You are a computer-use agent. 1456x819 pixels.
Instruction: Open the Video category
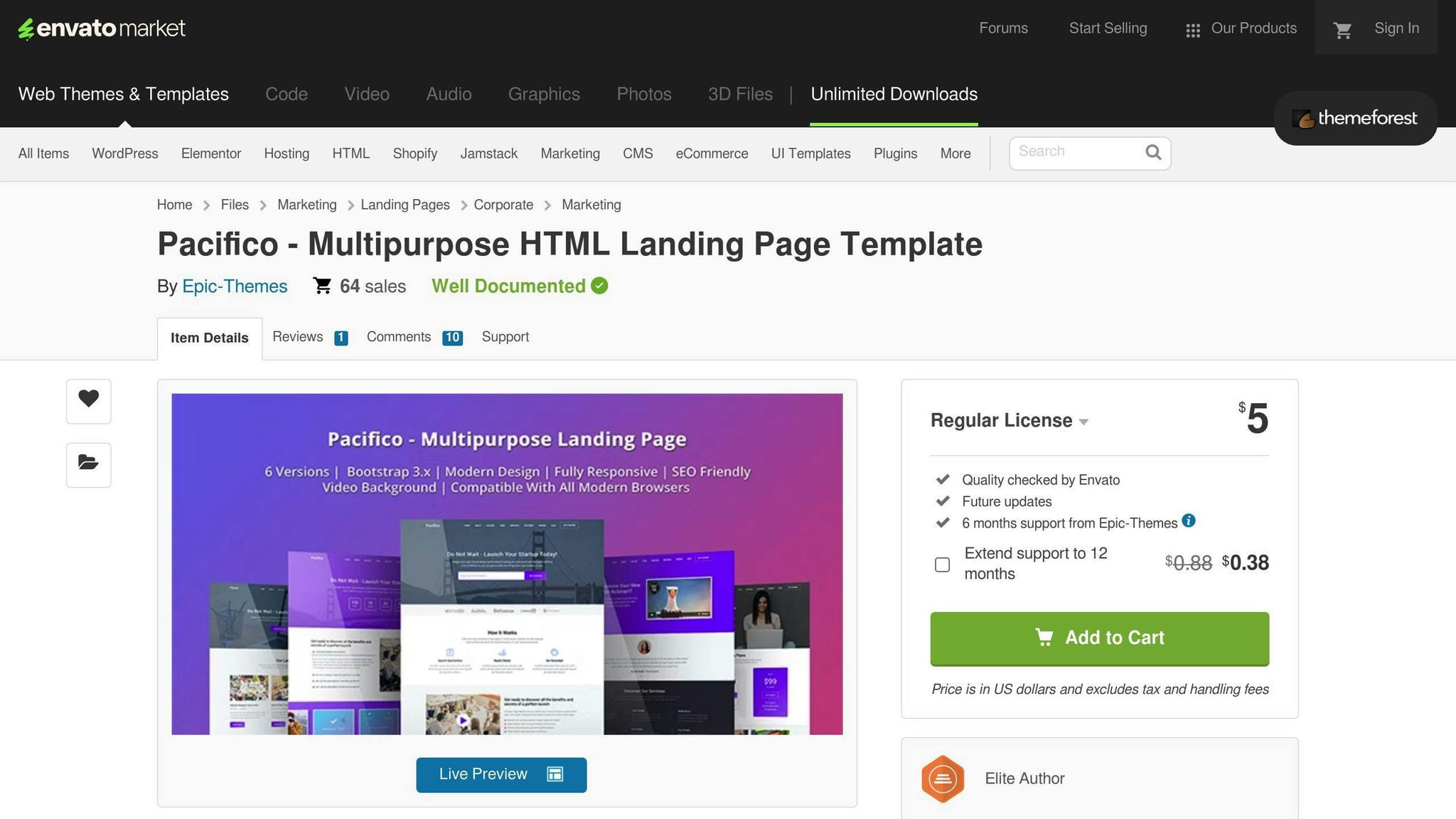point(367,94)
